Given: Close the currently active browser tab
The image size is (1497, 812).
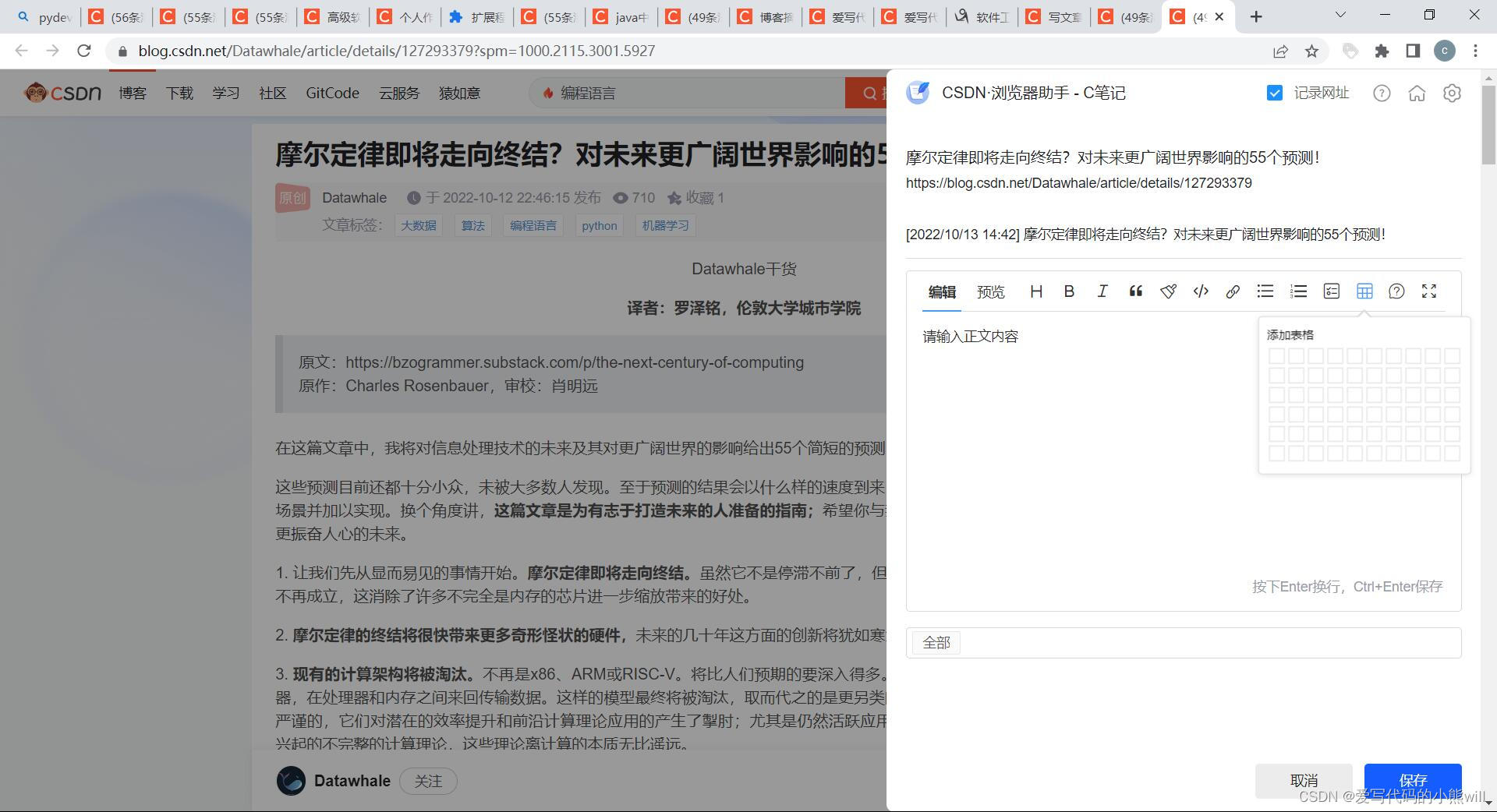Looking at the screenshot, I should pos(1219,17).
